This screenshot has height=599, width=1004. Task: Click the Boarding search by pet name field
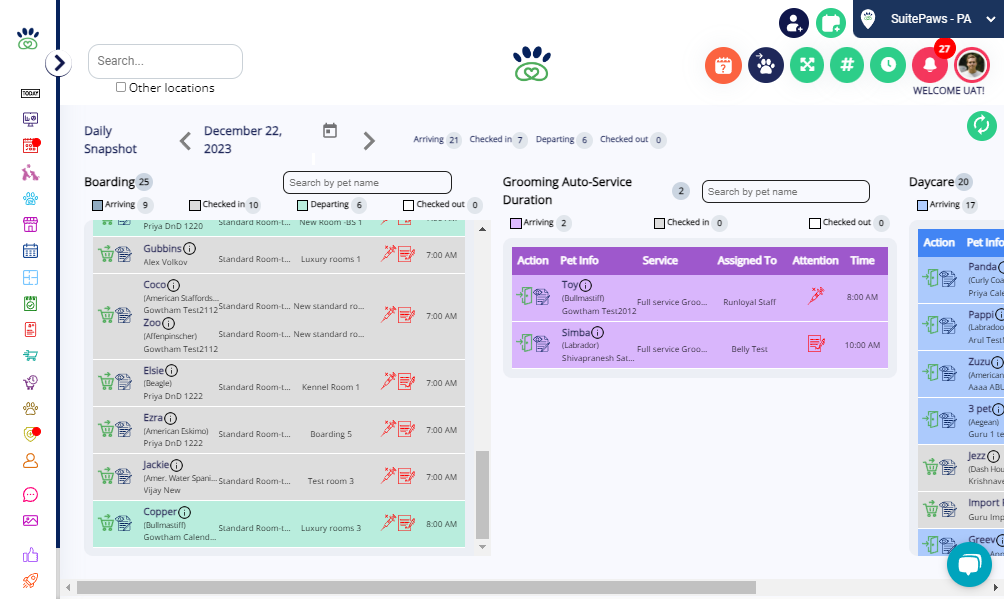(x=368, y=183)
